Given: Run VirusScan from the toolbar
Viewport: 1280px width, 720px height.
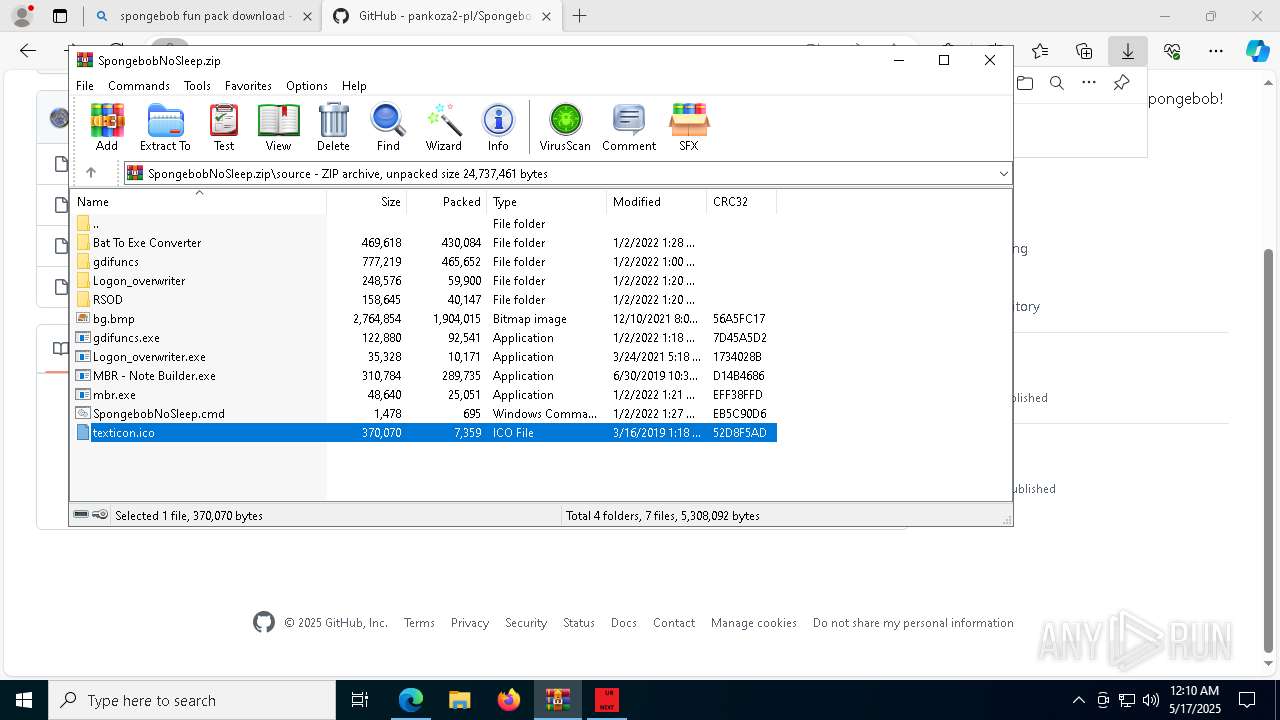Looking at the screenshot, I should (x=565, y=127).
